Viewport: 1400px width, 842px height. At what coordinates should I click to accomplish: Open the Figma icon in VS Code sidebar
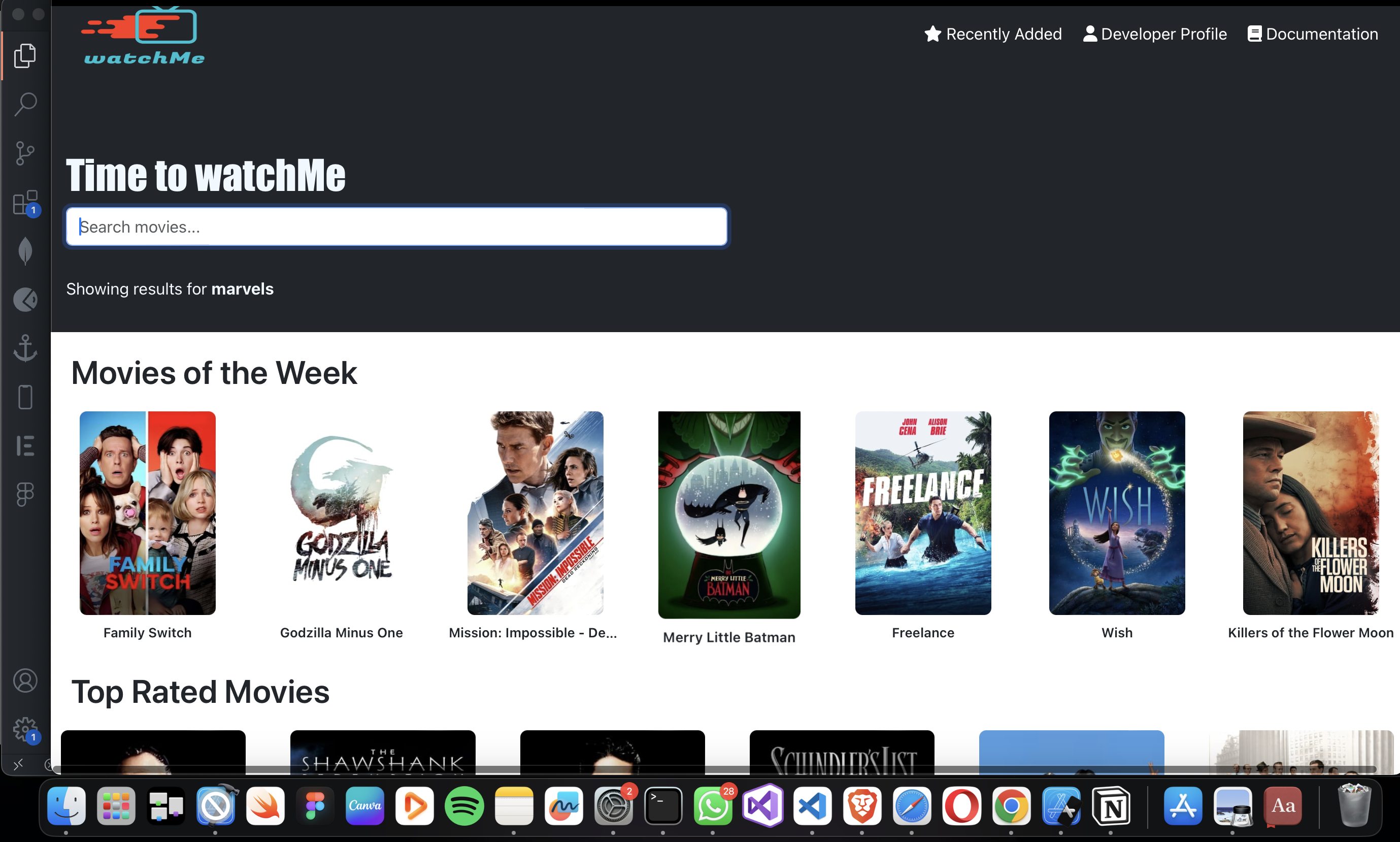[25, 494]
